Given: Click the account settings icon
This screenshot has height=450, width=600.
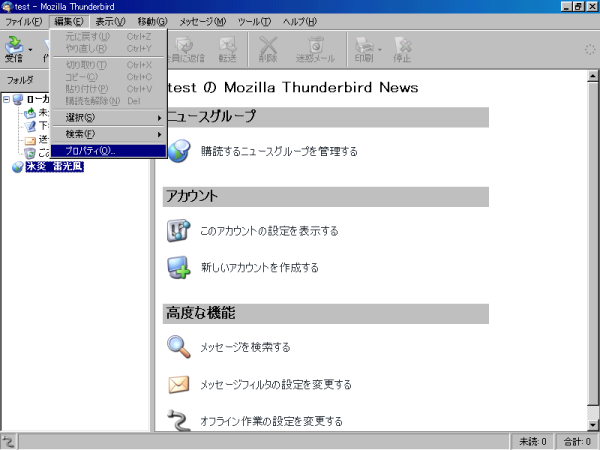Looking at the screenshot, I should 179,231.
